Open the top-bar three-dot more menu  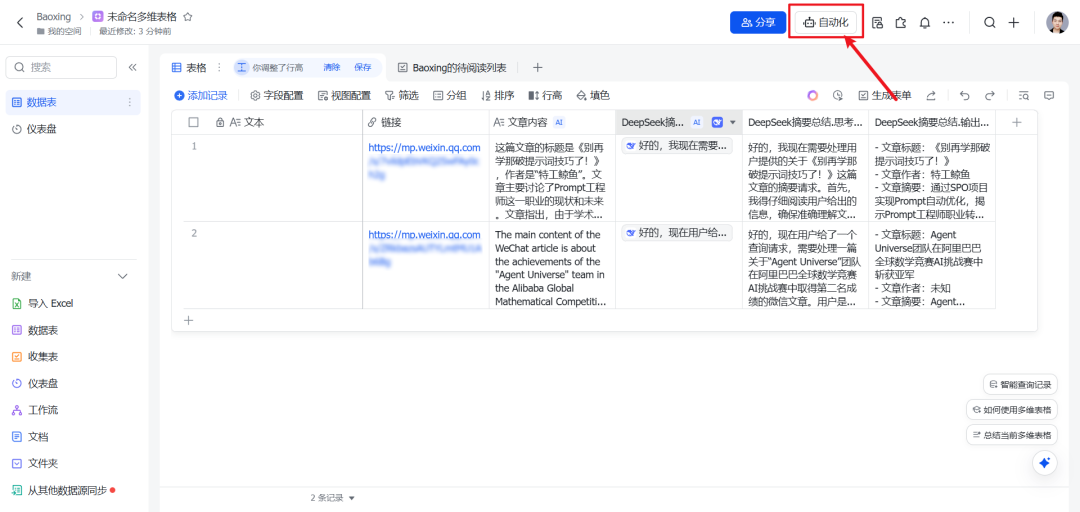[948, 23]
